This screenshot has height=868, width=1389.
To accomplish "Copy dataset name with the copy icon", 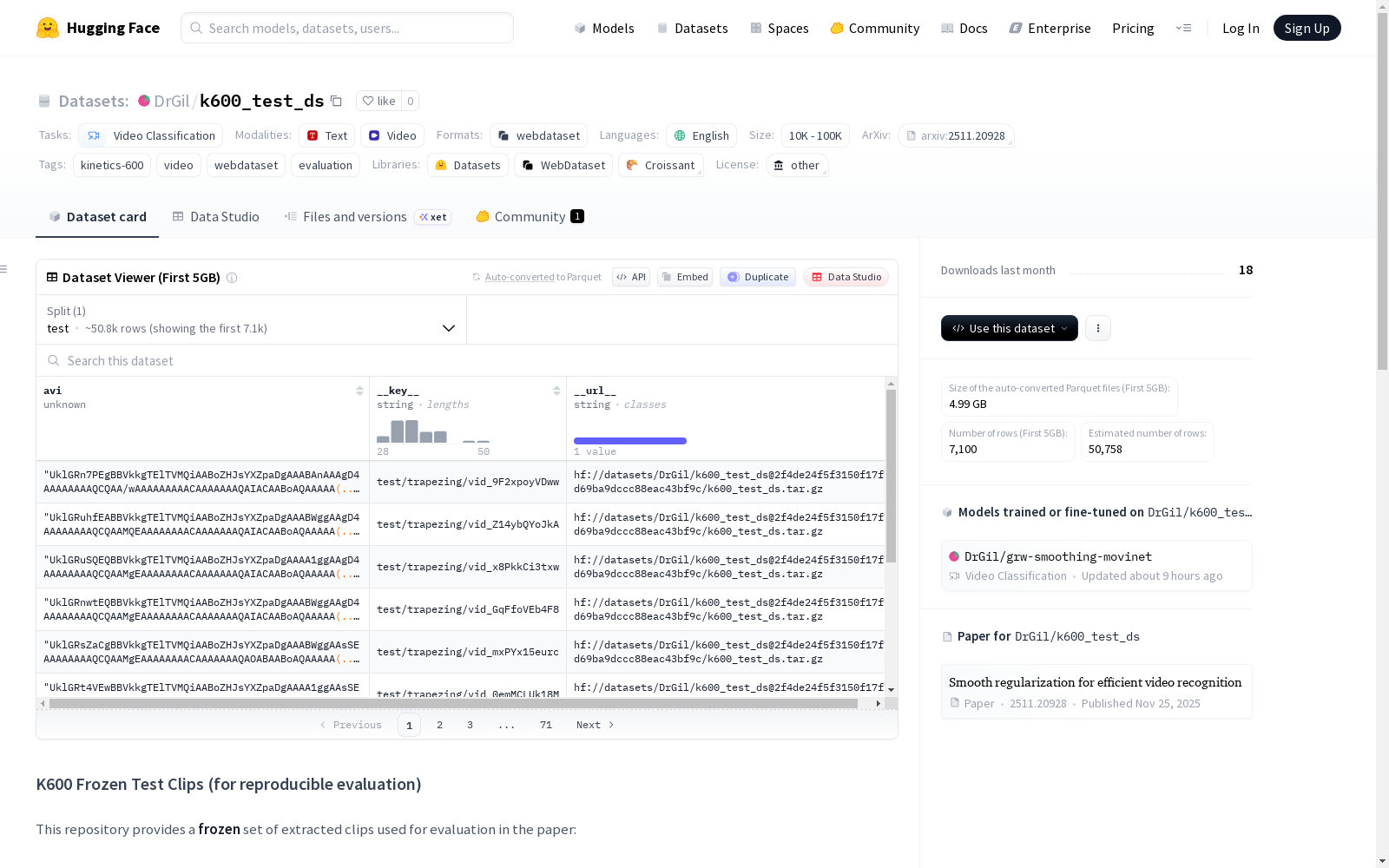I will point(336,101).
